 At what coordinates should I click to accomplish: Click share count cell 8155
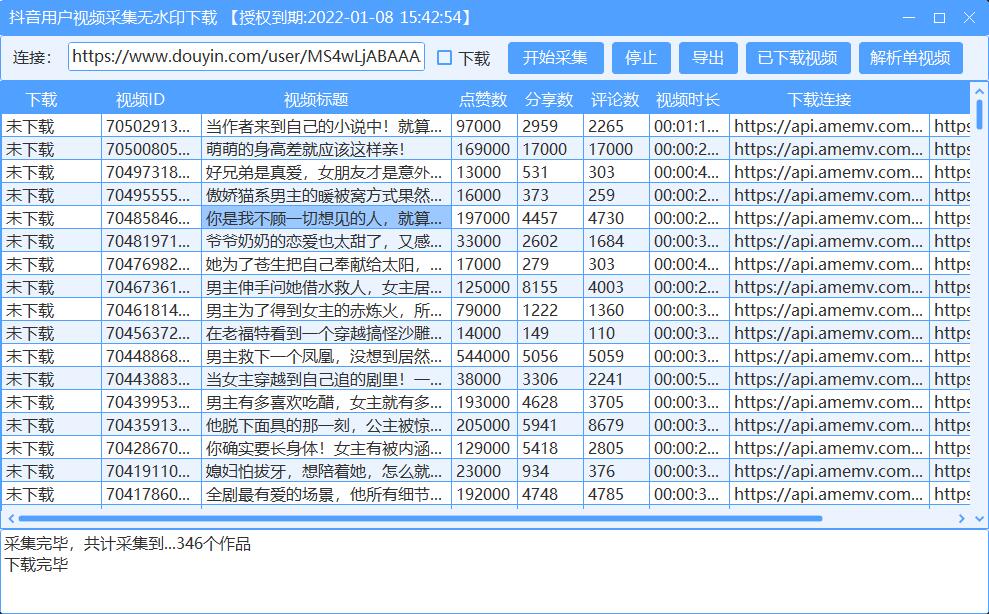point(551,287)
